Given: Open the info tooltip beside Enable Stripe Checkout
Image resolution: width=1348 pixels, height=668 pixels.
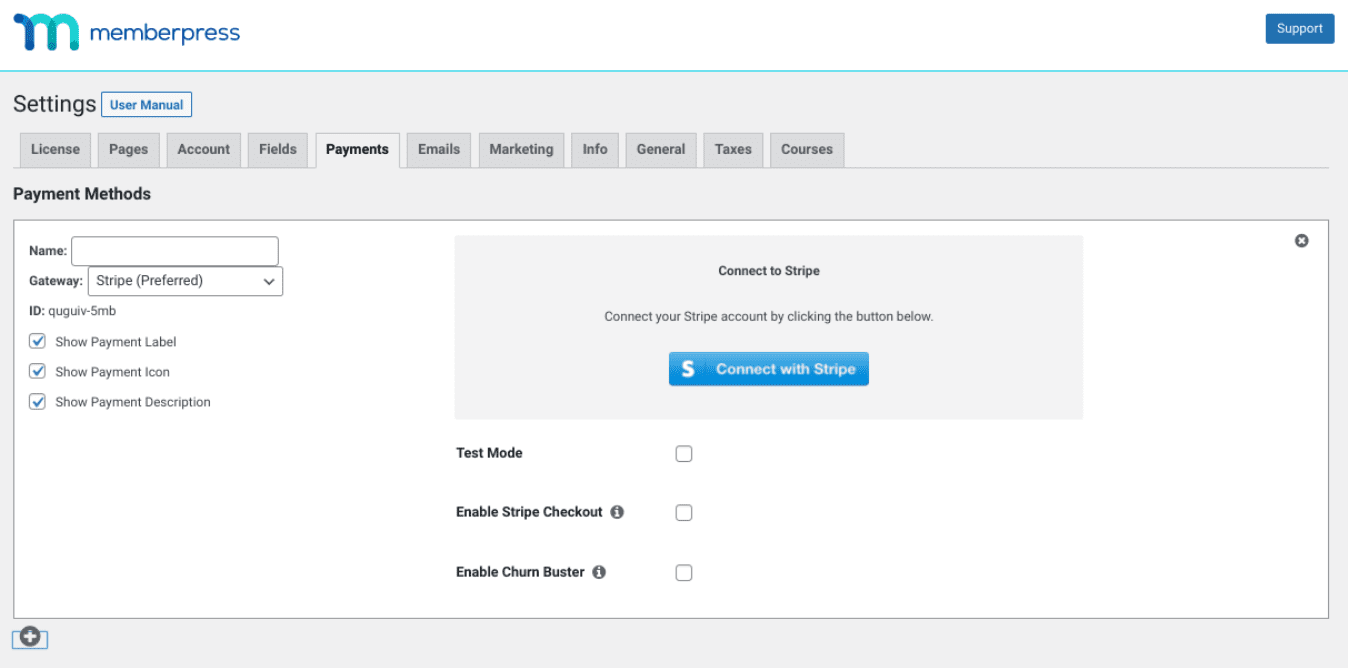Looking at the screenshot, I should coord(618,511).
